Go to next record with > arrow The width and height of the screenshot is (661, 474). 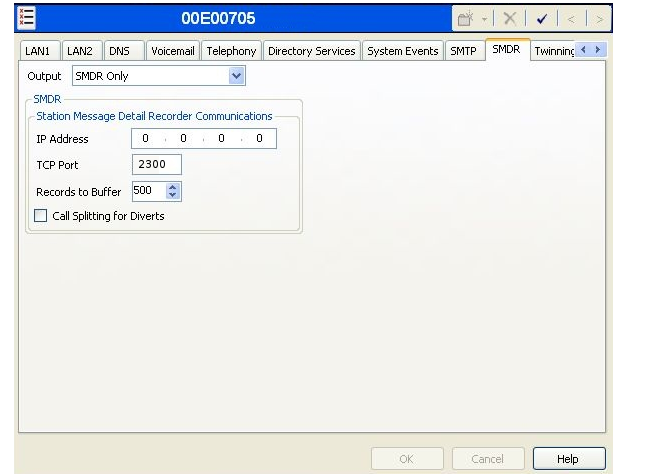(599, 19)
